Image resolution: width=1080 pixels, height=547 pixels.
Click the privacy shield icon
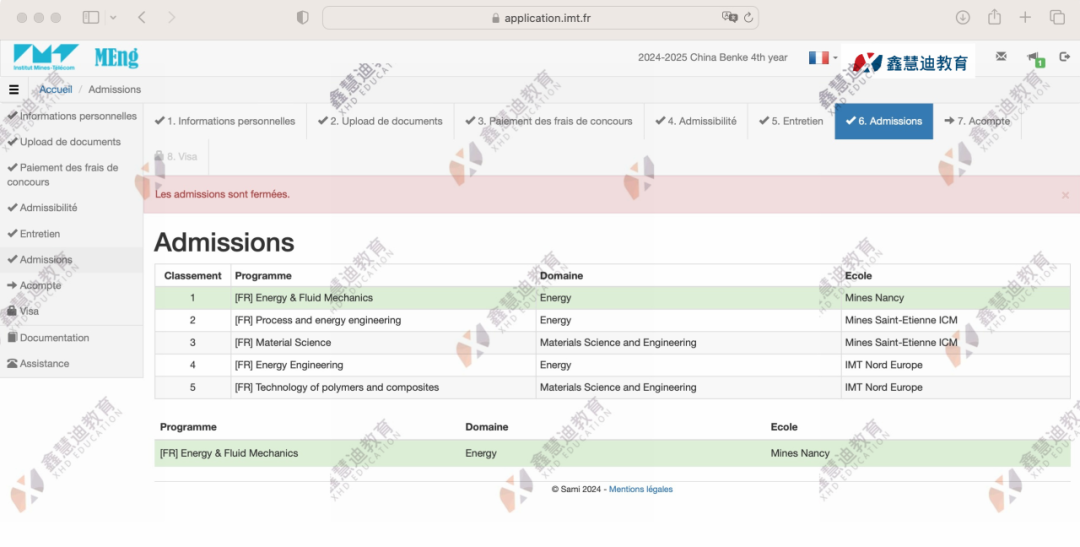coord(302,17)
